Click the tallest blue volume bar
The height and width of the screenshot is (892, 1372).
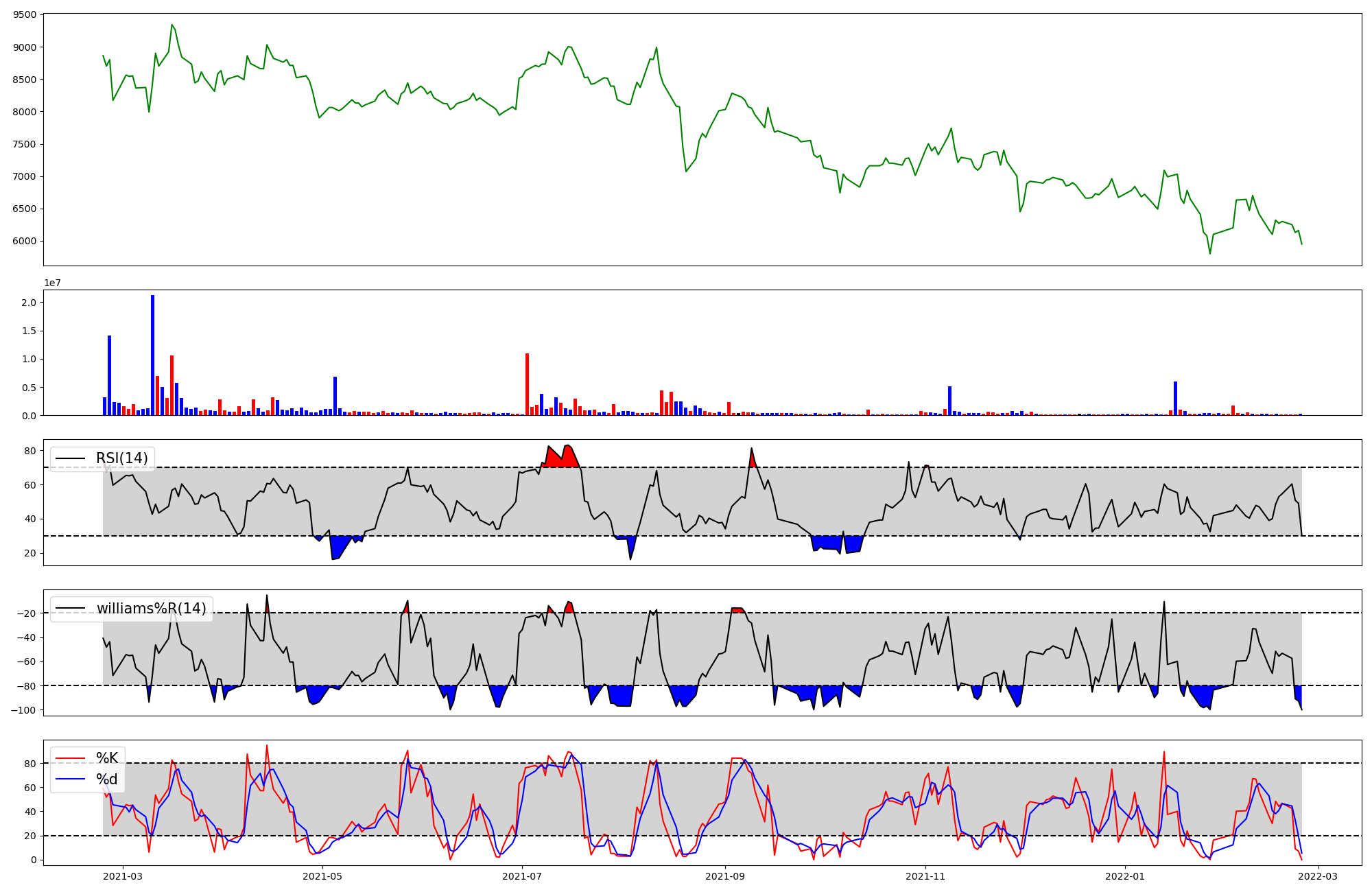(x=152, y=355)
